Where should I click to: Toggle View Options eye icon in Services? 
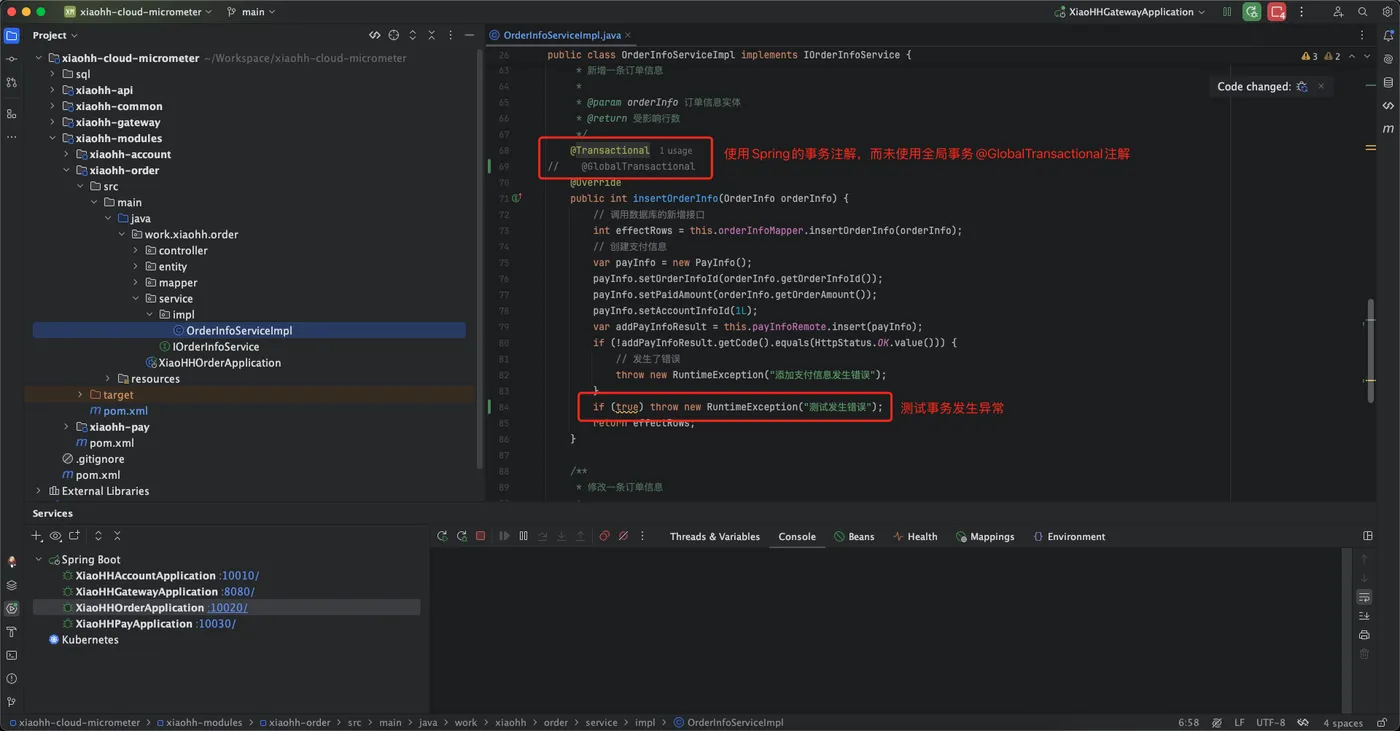(x=56, y=536)
